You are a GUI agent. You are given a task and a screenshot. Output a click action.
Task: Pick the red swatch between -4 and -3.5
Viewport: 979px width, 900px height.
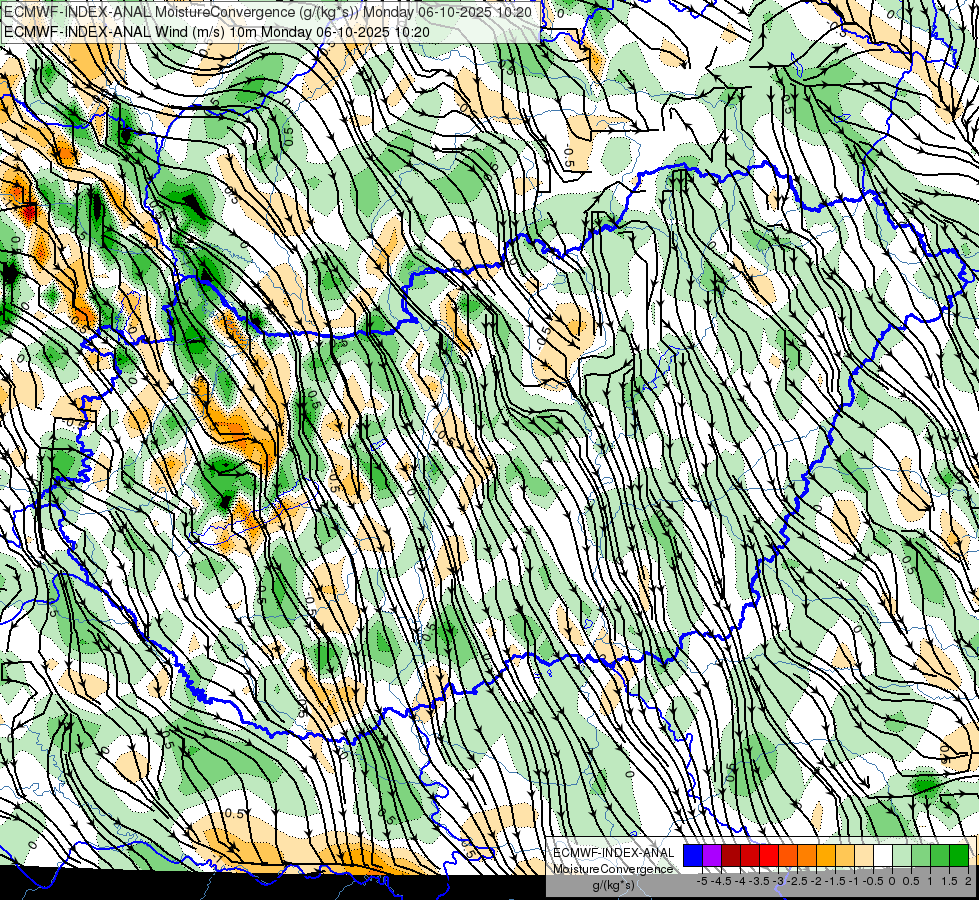[750, 856]
